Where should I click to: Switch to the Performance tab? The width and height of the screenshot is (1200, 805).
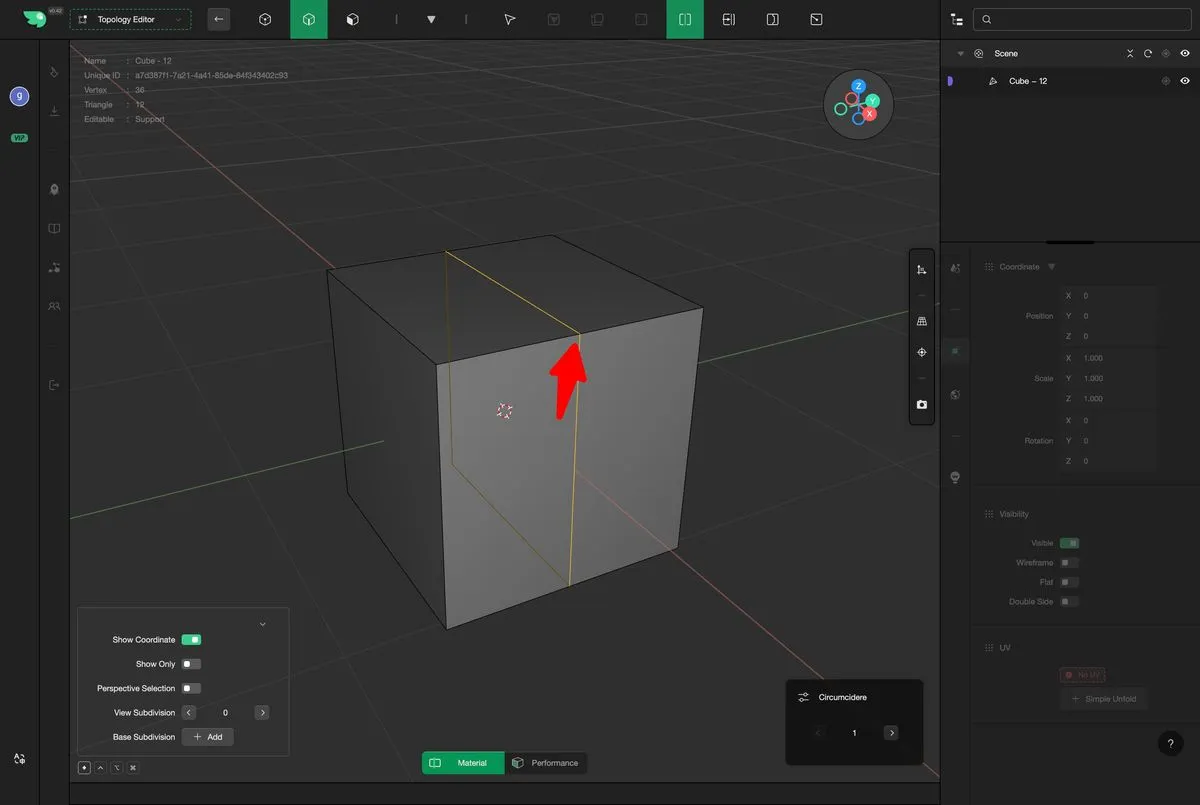click(x=546, y=763)
